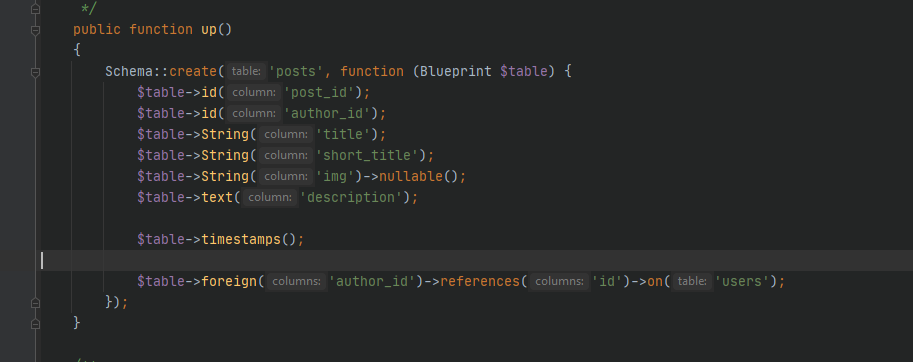913x362 pixels.
Task: Click the 'column:' hint before 'img'
Action: click(285, 176)
